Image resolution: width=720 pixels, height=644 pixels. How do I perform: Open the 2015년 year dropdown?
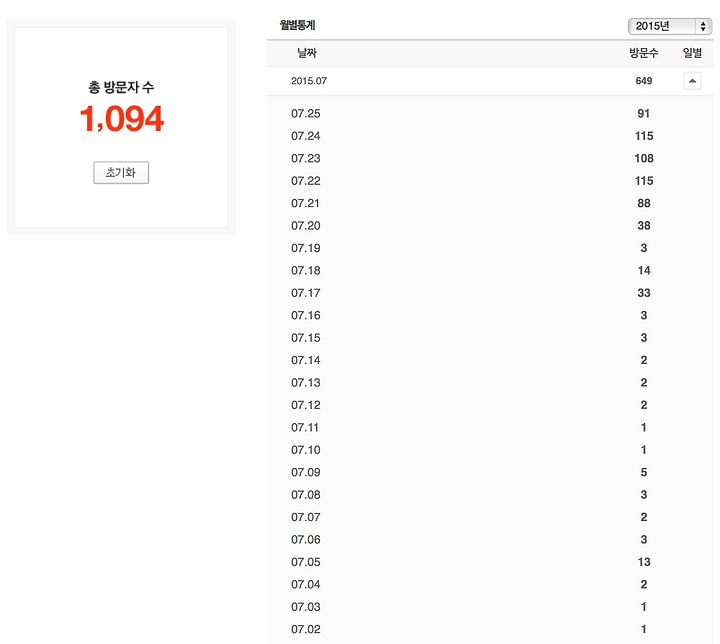[x=669, y=26]
